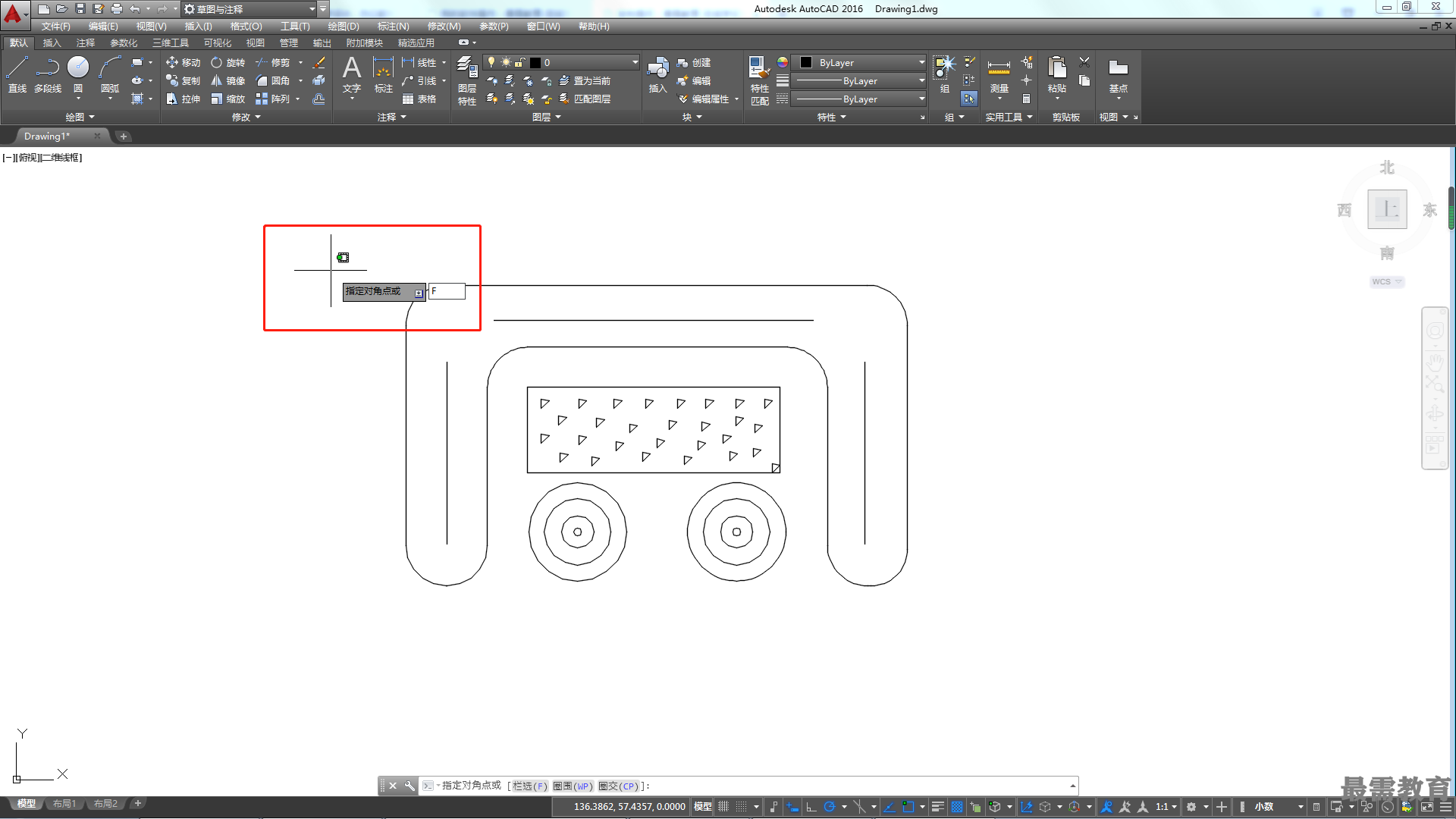Click the 镜像 (Mirror) tool
Viewport: 1456px width, 819px height.
(x=227, y=81)
